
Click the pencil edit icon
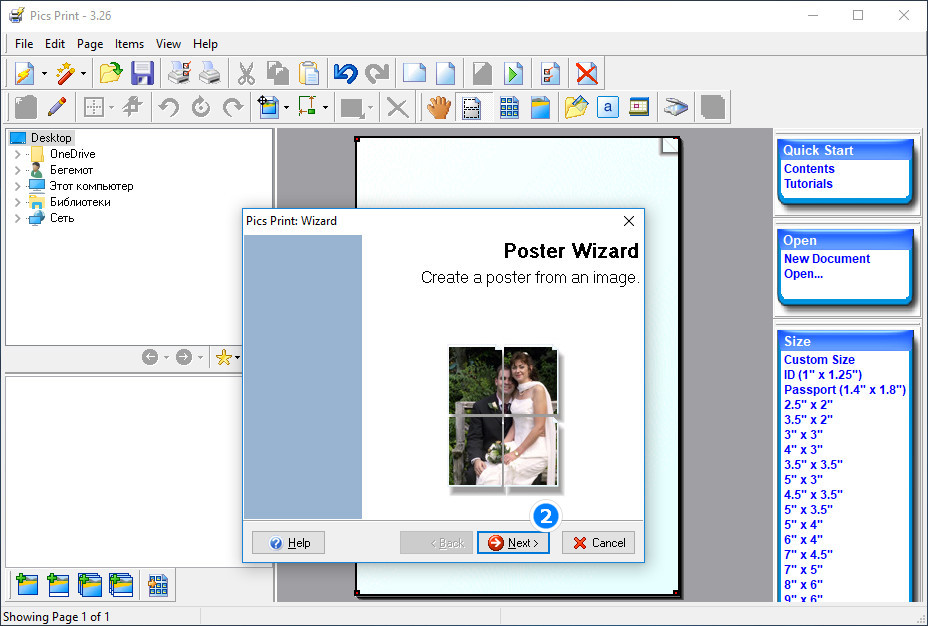click(x=57, y=107)
